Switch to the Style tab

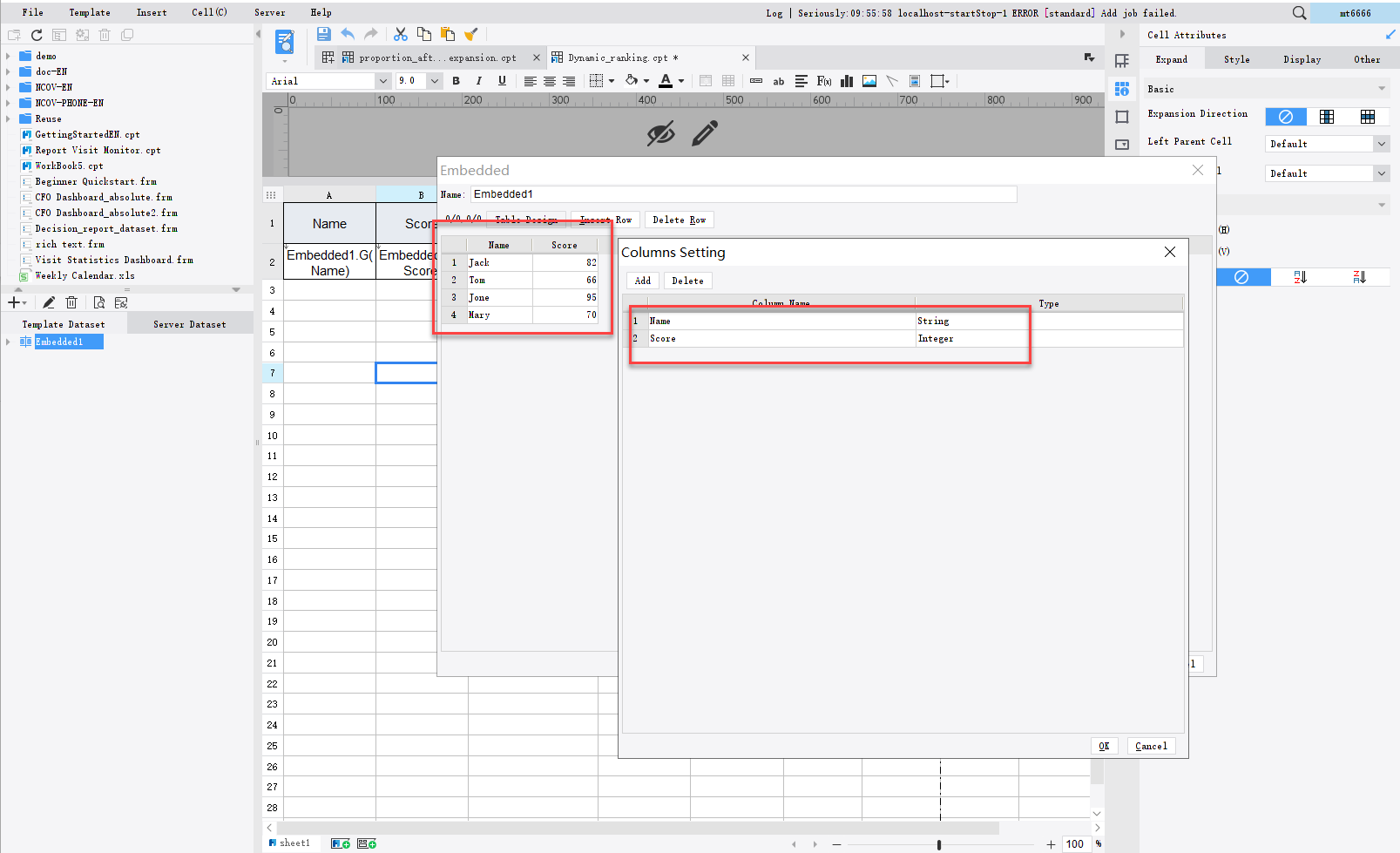[1236, 59]
